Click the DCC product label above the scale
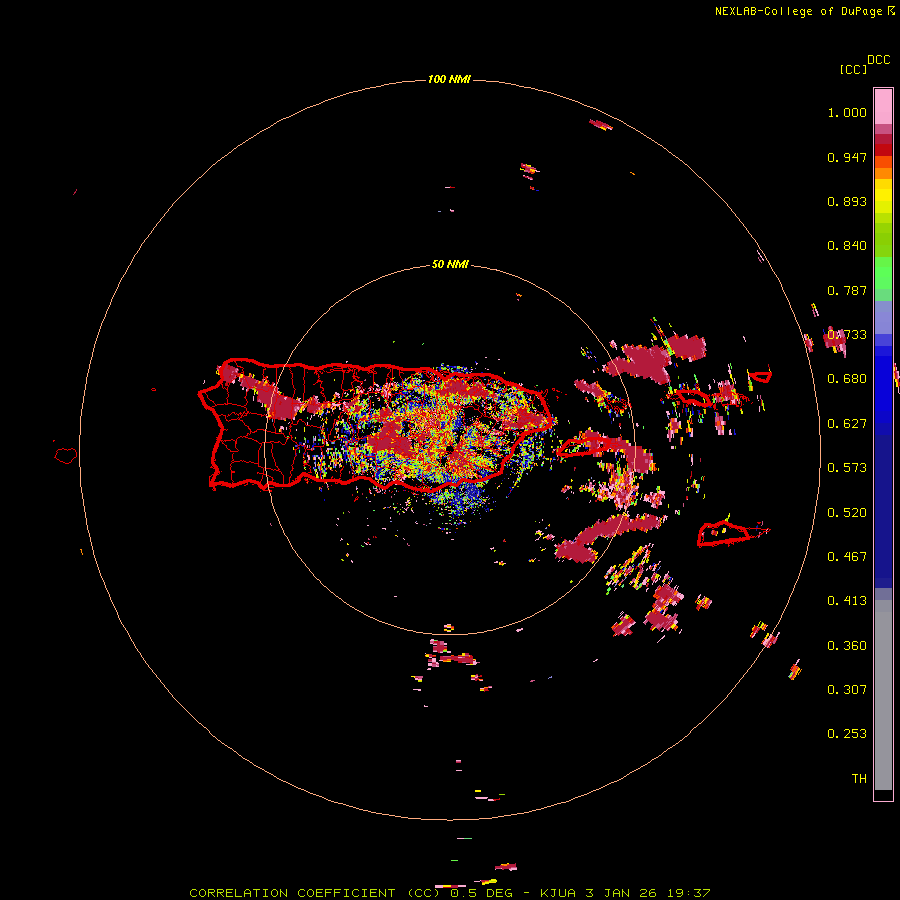This screenshot has width=900, height=900. coord(879,60)
